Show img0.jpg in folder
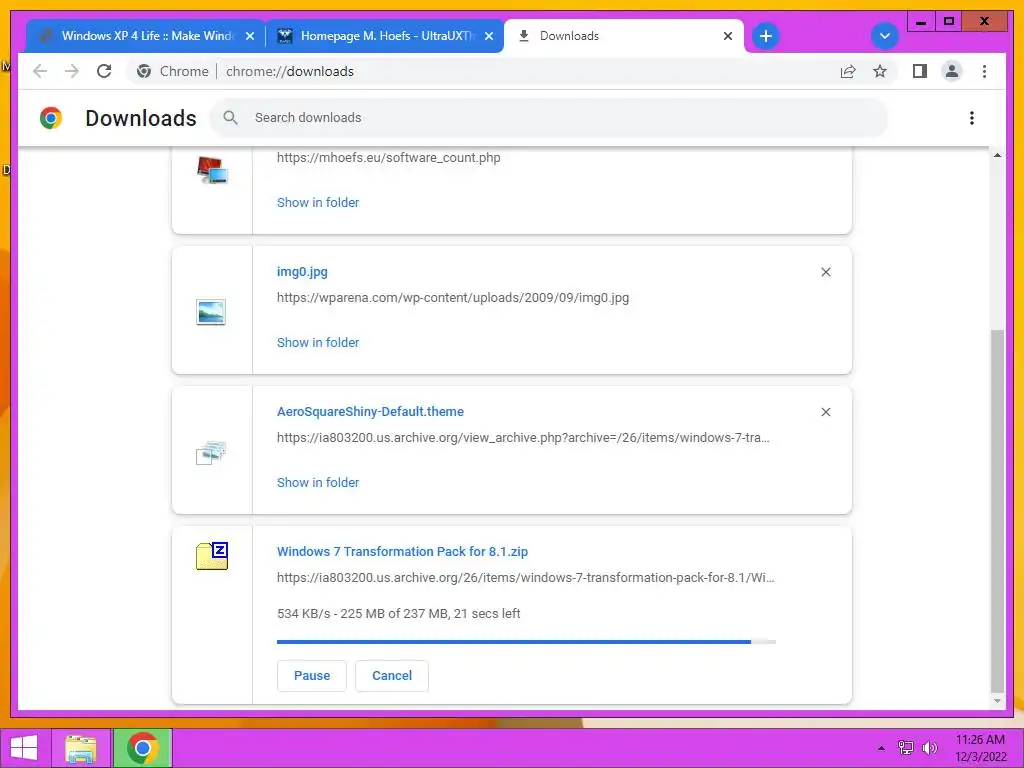Image resolution: width=1024 pixels, height=768 pixels. (x=318, y=342)
